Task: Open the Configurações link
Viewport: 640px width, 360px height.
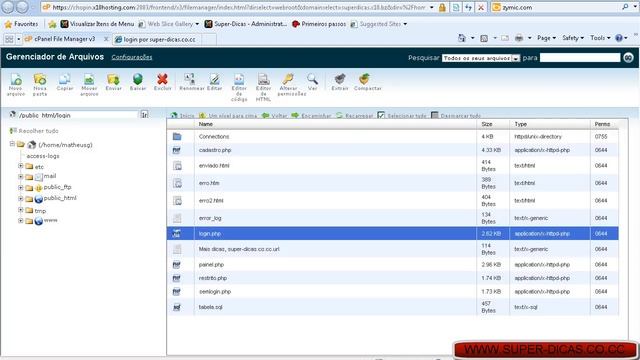Action: pyautogui.click(x=132, y=57)
